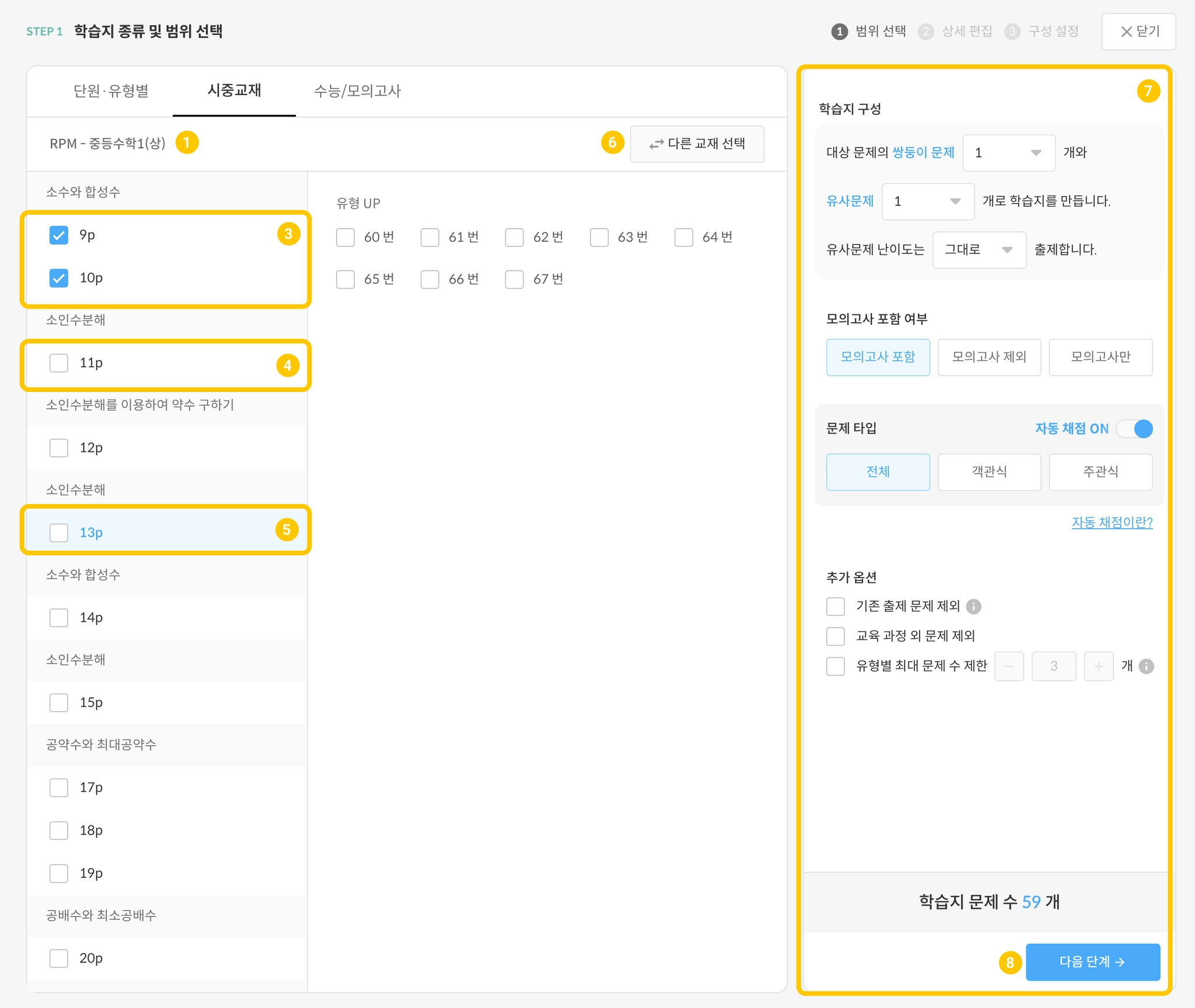Open the 자동 채점이란? link

pos(1112,522)
